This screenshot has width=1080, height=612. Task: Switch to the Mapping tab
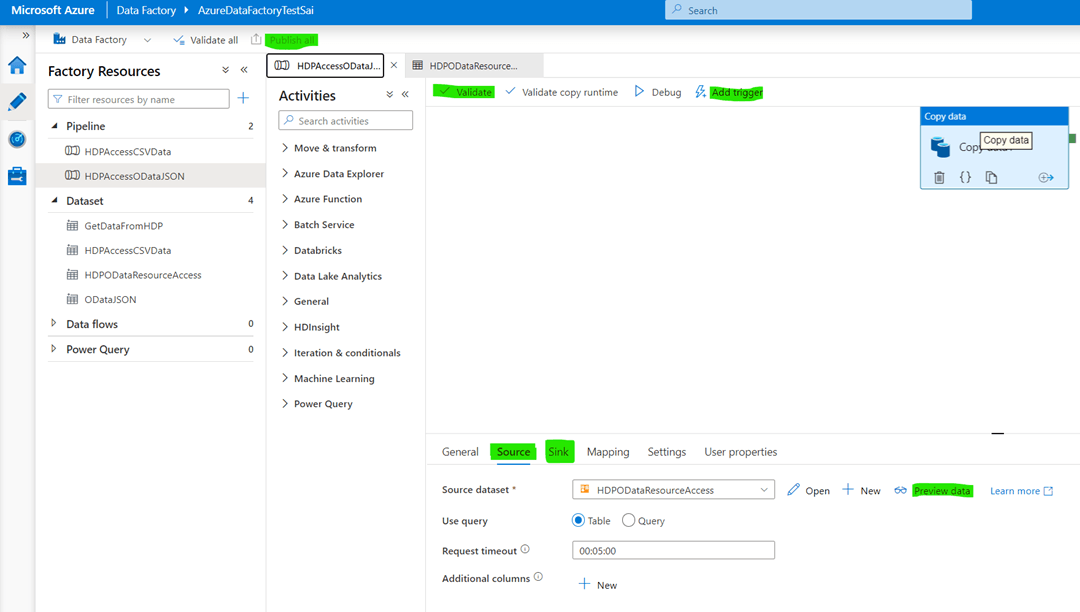608,452
